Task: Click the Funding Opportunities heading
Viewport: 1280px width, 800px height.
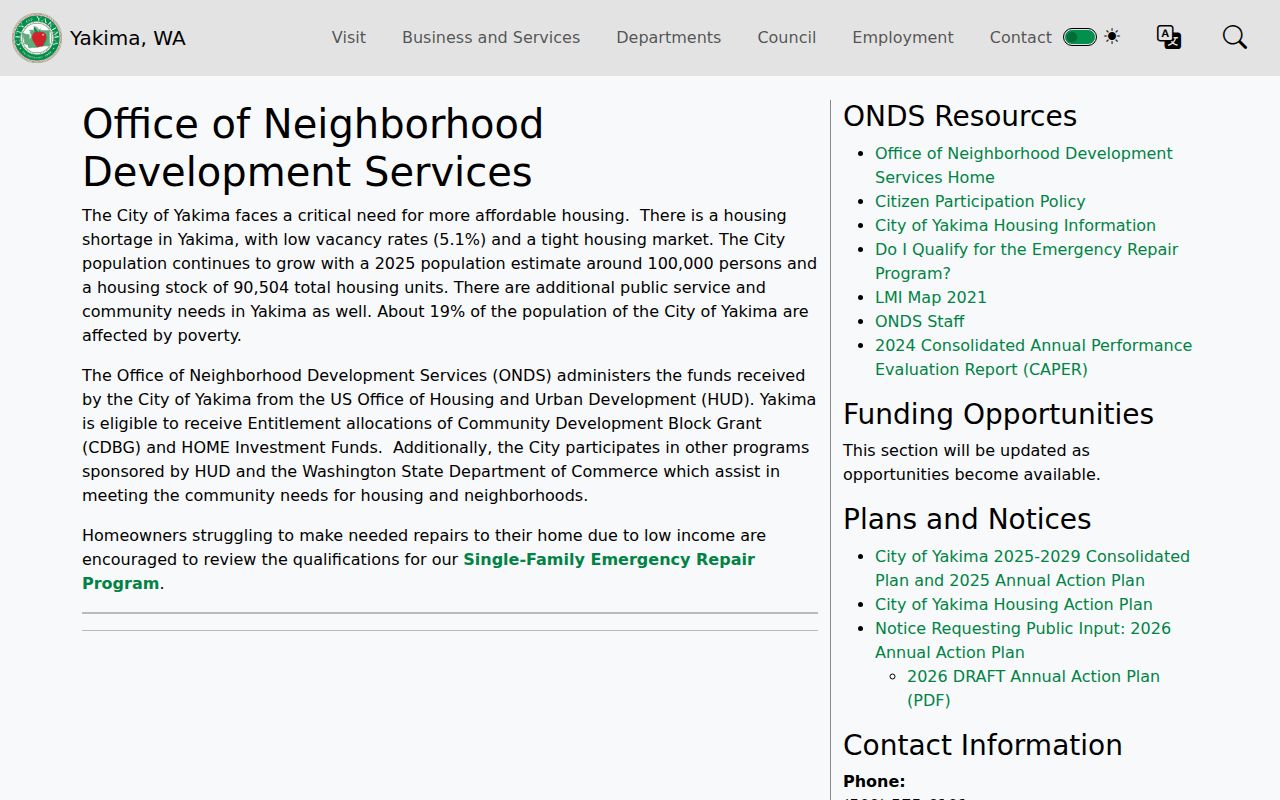Action: (x=998, y=414)
